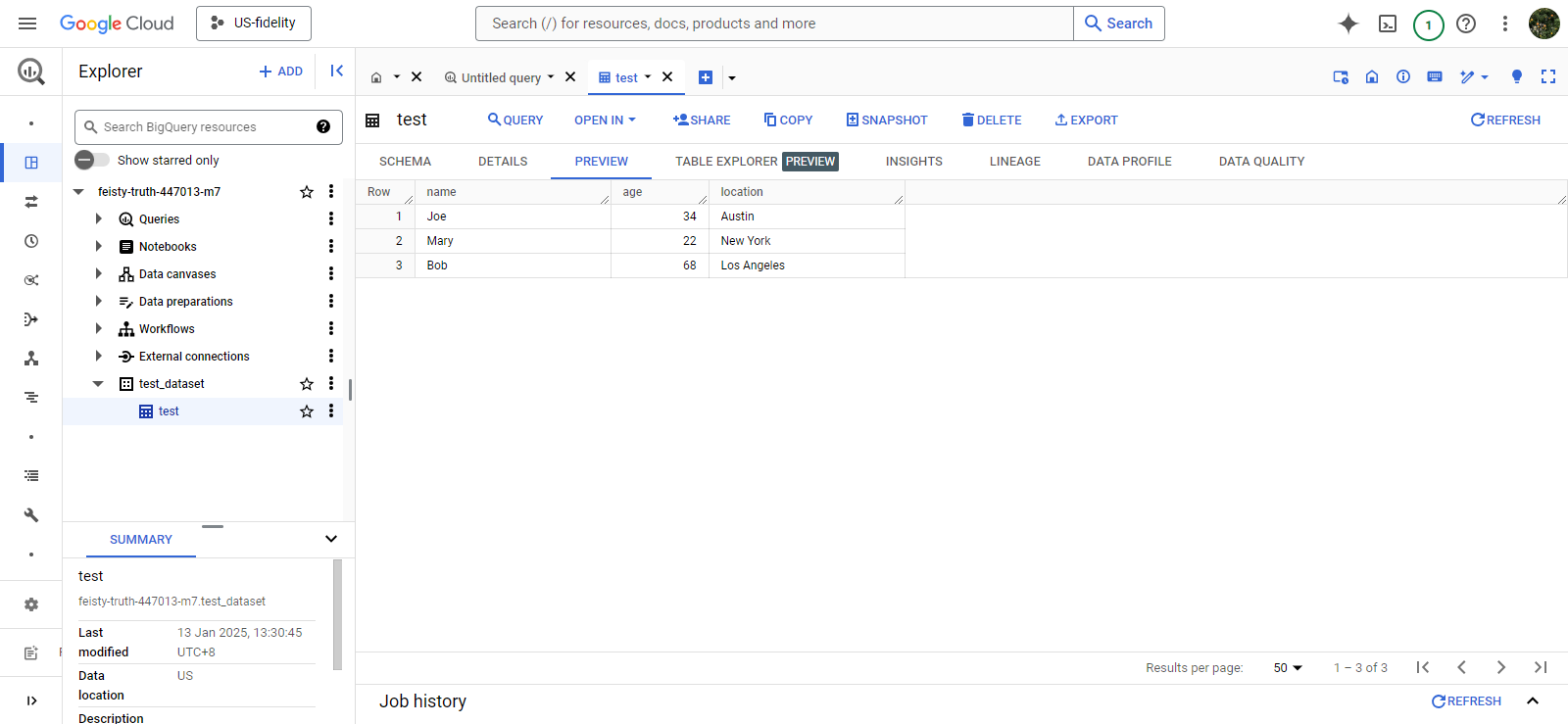Click the EXPORT button
This screenshot has width=1568, height=724.
(1086, 120)
